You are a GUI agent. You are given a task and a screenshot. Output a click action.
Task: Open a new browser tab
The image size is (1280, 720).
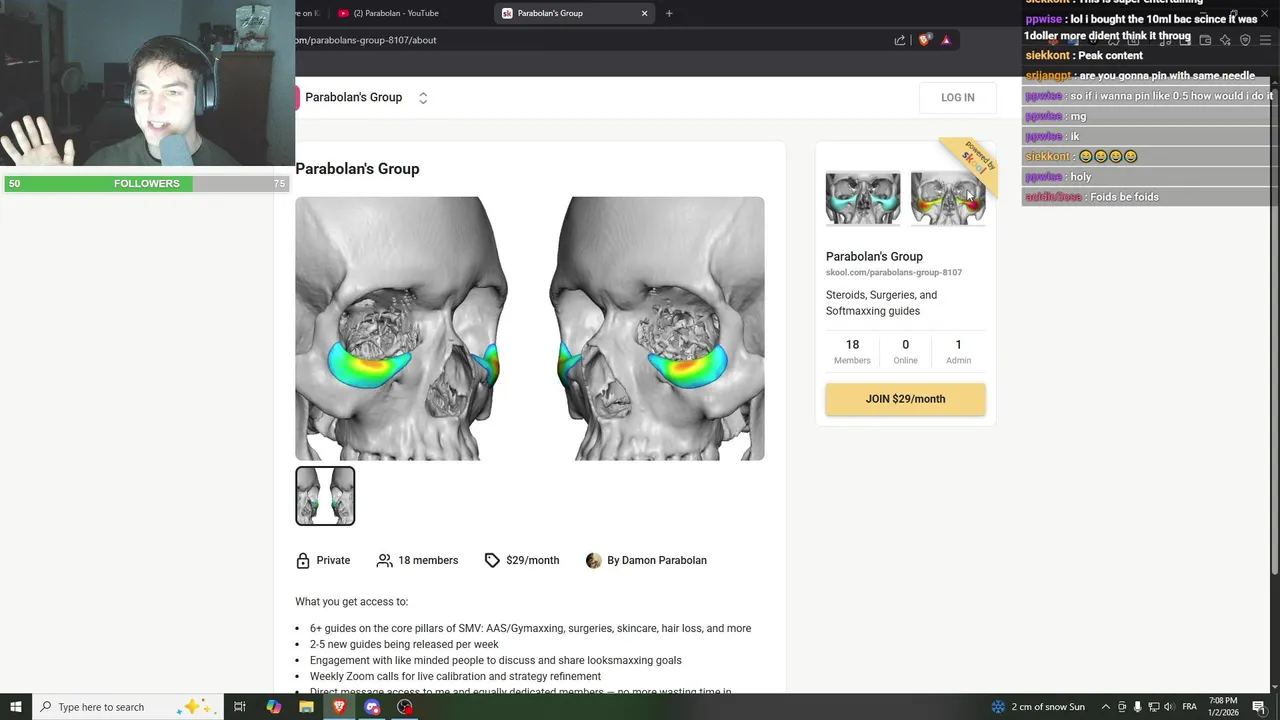669,13
